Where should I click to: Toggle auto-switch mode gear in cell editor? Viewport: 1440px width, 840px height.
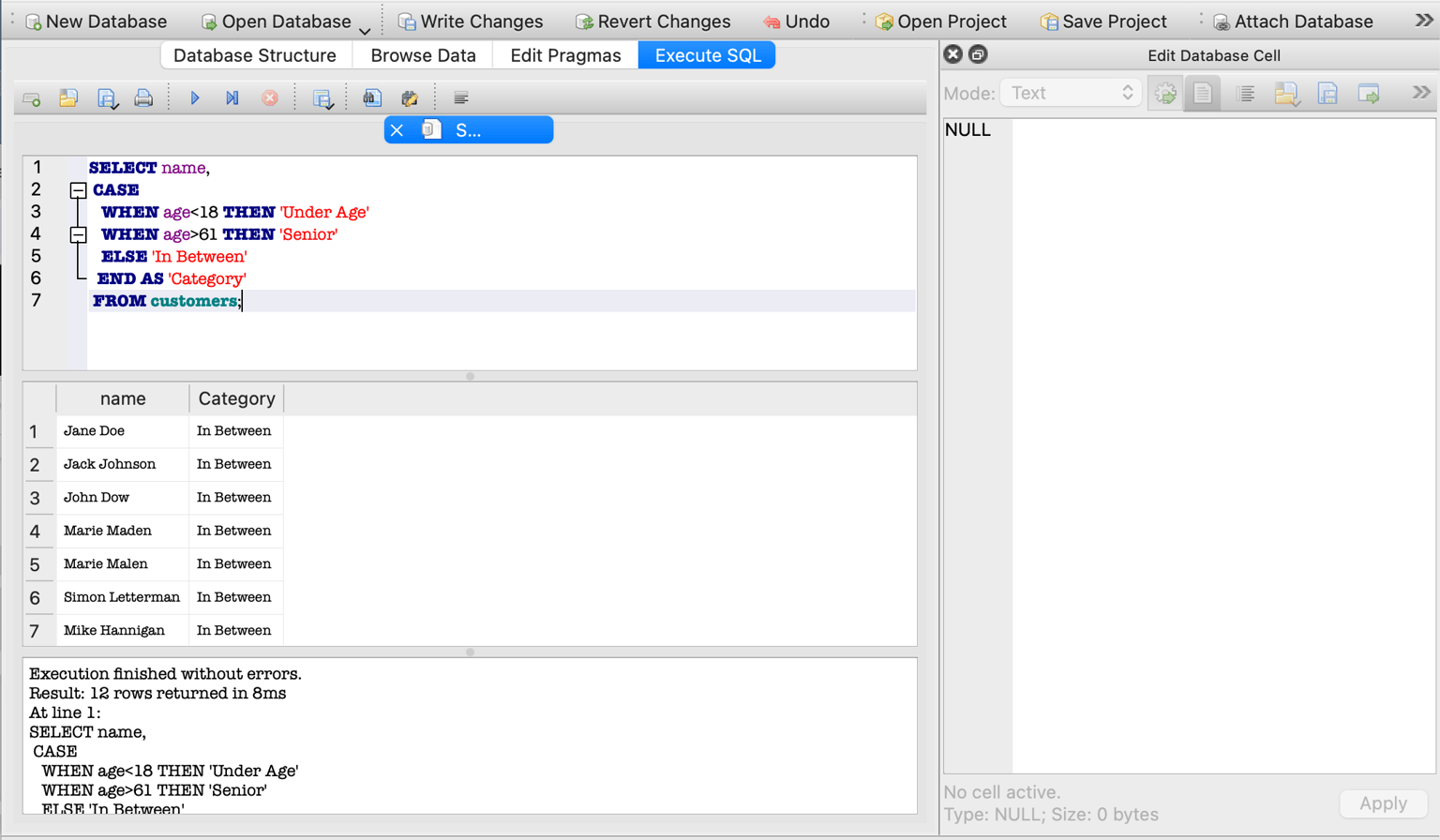tap(1165, 94)
